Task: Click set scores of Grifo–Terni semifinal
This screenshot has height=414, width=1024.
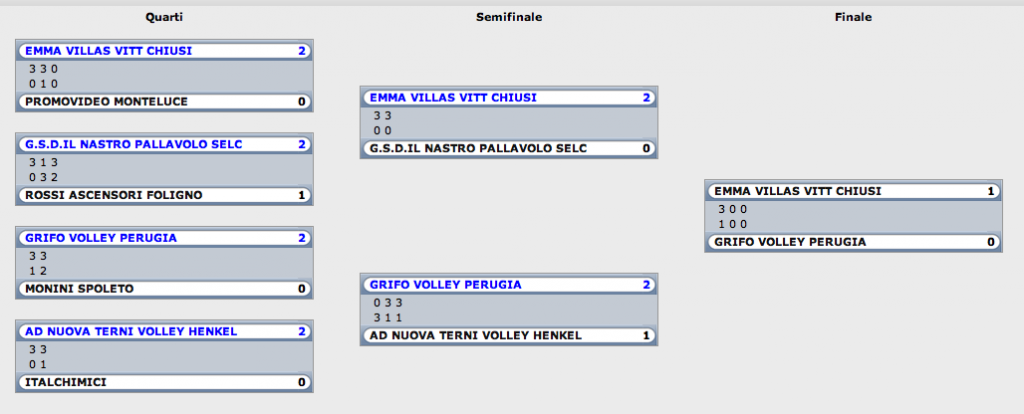Action: [509, 310]
